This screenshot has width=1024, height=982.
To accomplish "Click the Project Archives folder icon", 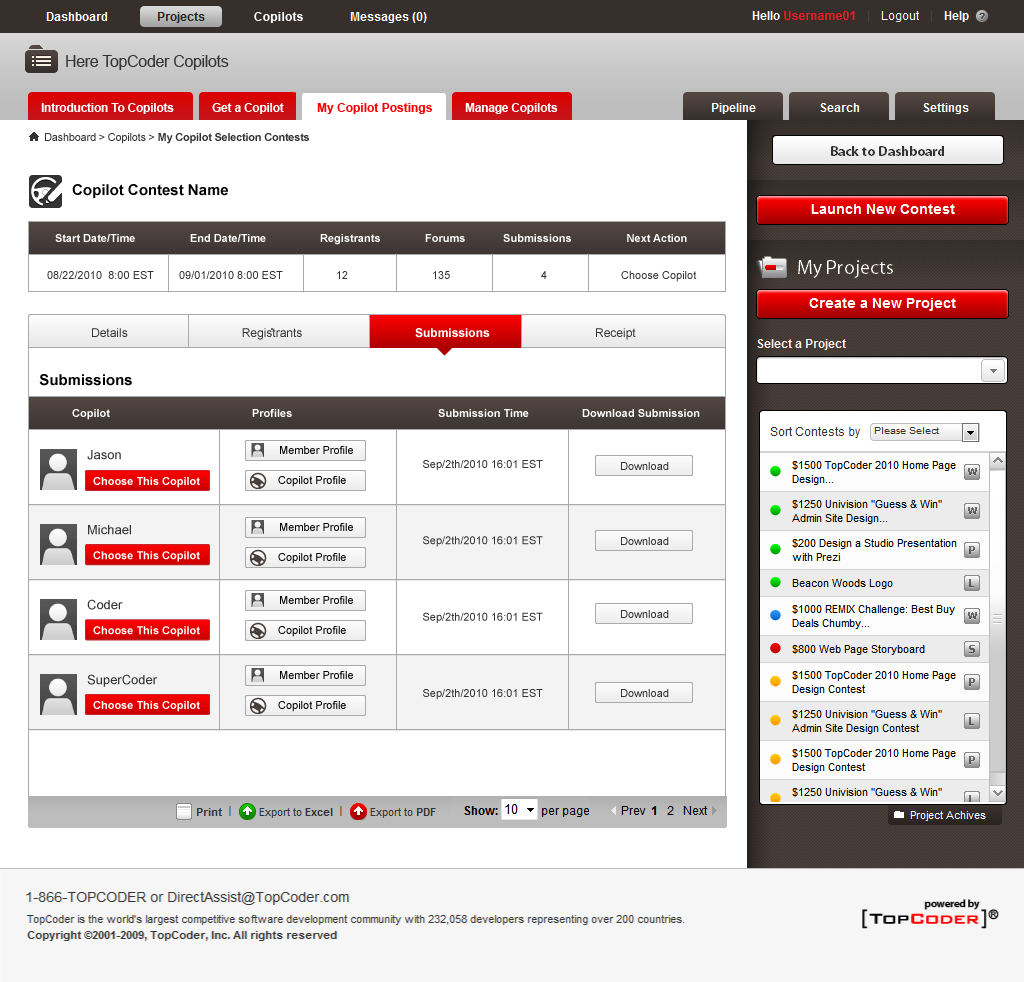I will 898,815.
